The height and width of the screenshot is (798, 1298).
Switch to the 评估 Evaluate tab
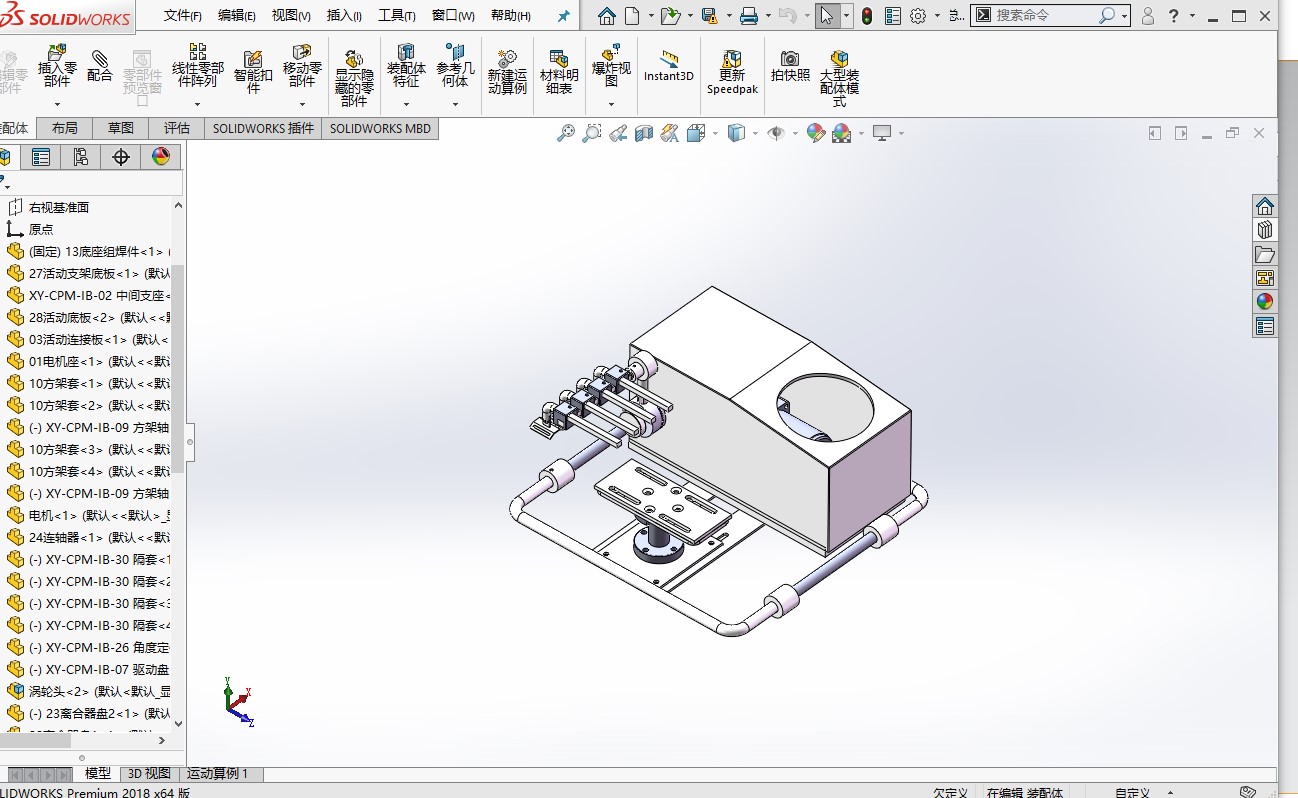coord(177,128)
